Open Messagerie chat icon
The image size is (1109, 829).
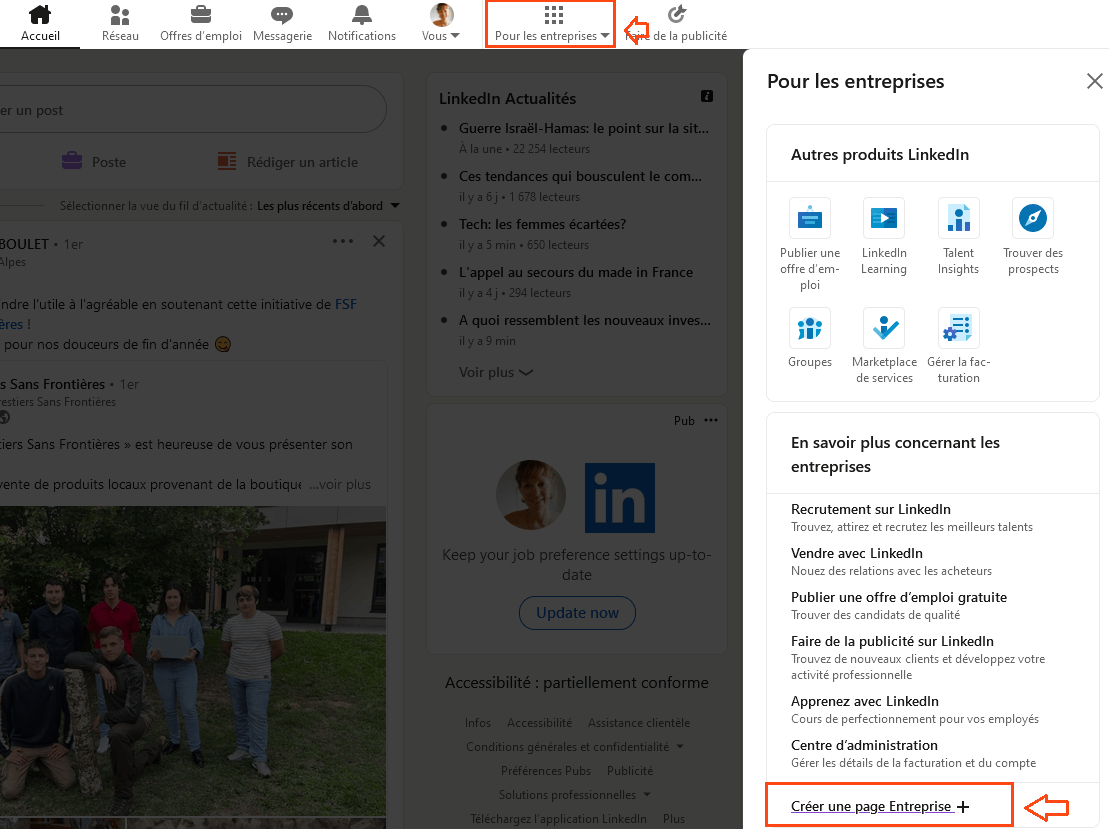282,14
